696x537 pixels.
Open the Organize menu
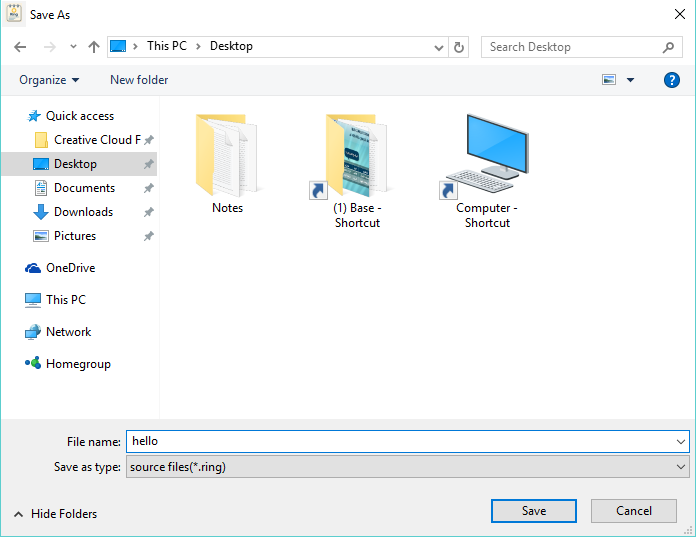(x=48, y=80)
